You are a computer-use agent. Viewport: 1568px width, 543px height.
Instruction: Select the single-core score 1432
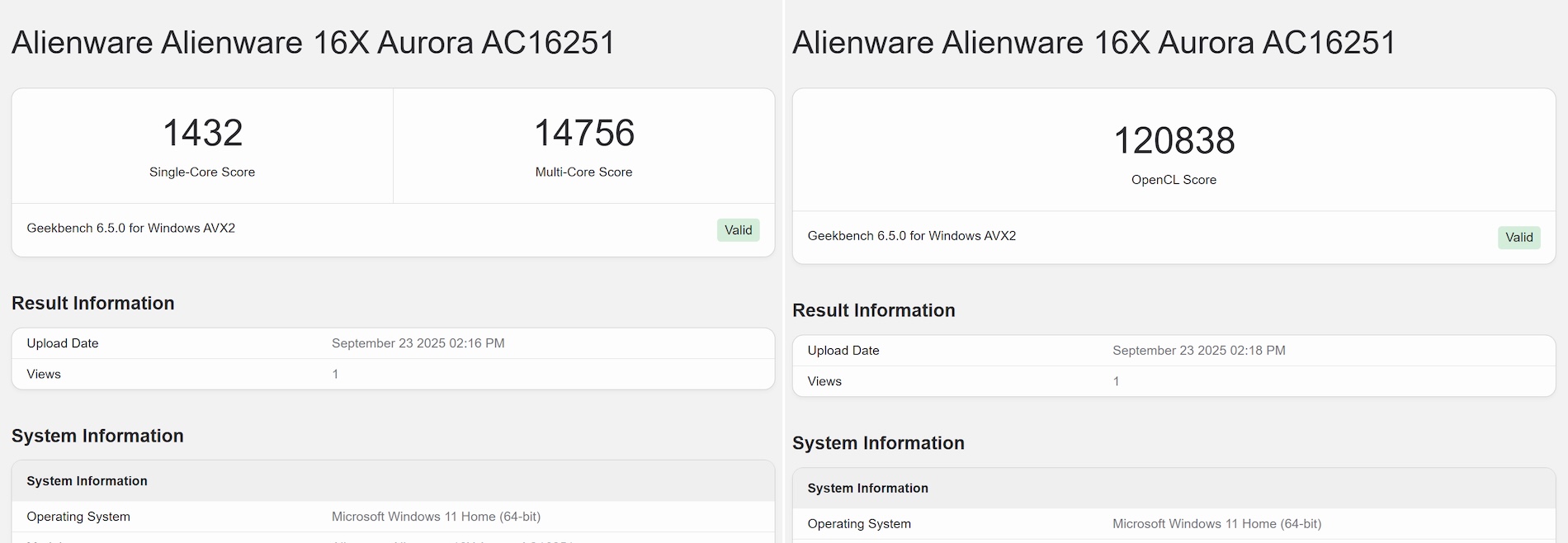pos(202,133)
